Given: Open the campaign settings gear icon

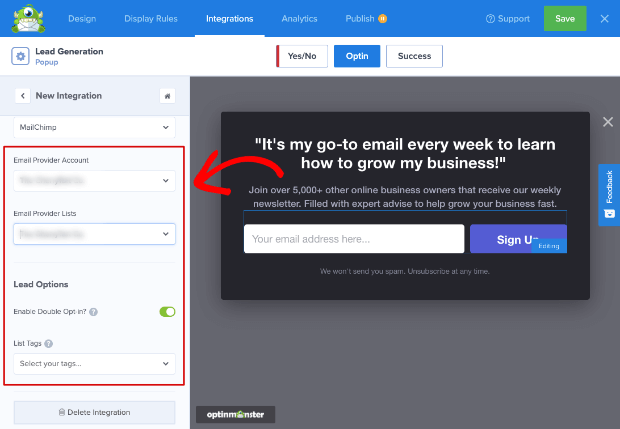Looking at the screenshot, I should pos(20,56).
